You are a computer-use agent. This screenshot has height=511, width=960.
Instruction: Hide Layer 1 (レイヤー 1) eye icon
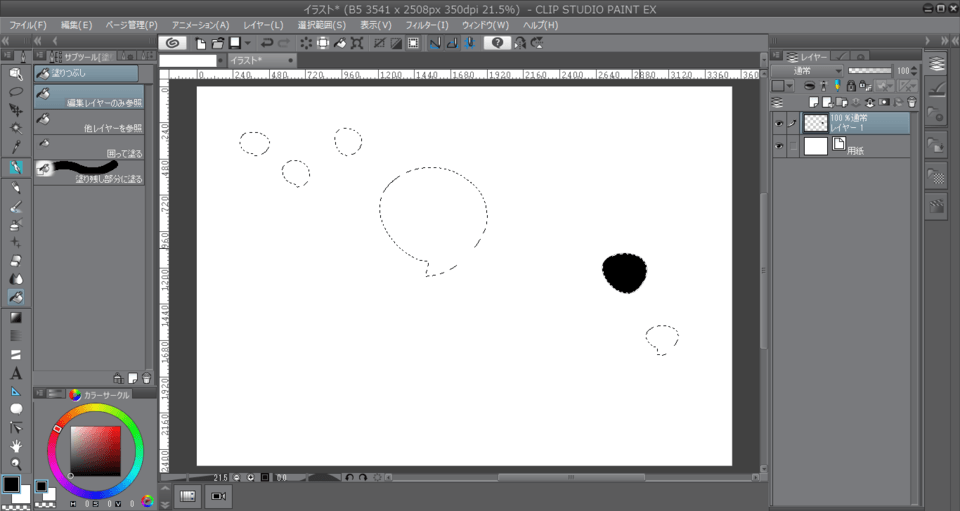click(778, 123)
